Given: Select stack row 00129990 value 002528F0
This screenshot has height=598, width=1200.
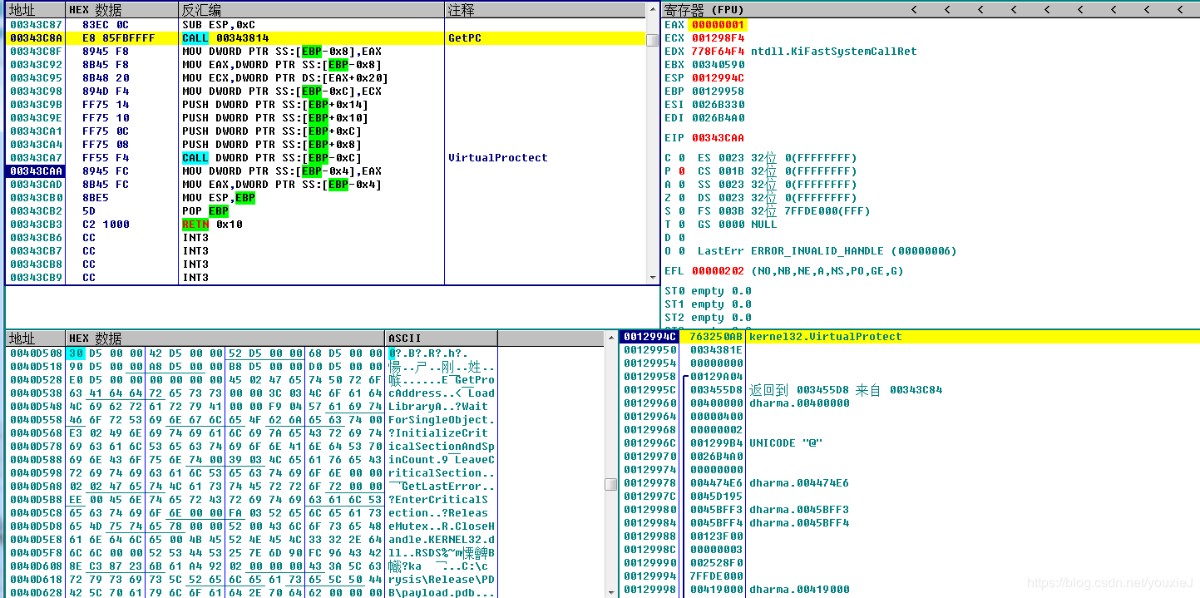Looking at the screenshot, I should (909, 562).
